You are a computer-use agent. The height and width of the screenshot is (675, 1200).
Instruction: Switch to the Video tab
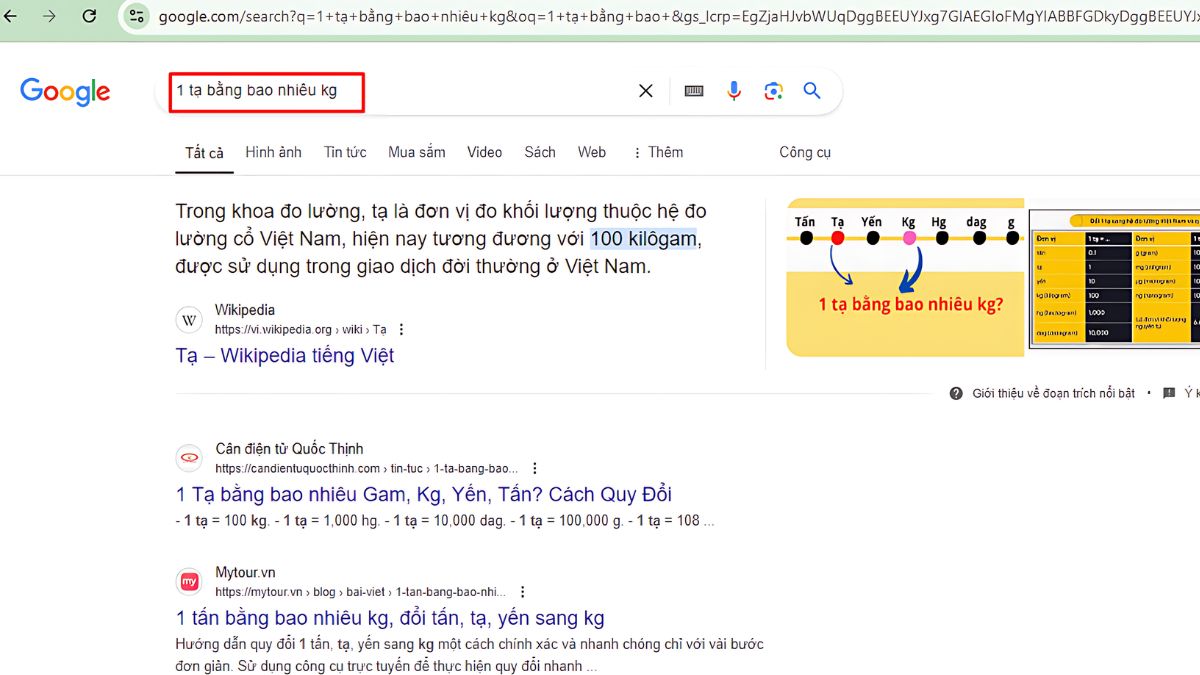484,152
